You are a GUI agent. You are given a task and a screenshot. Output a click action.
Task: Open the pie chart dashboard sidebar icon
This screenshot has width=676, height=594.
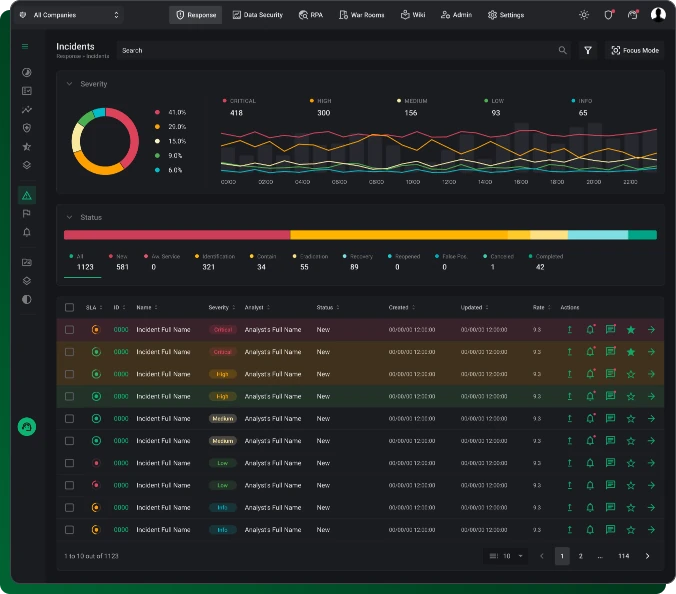pos(27,72)
